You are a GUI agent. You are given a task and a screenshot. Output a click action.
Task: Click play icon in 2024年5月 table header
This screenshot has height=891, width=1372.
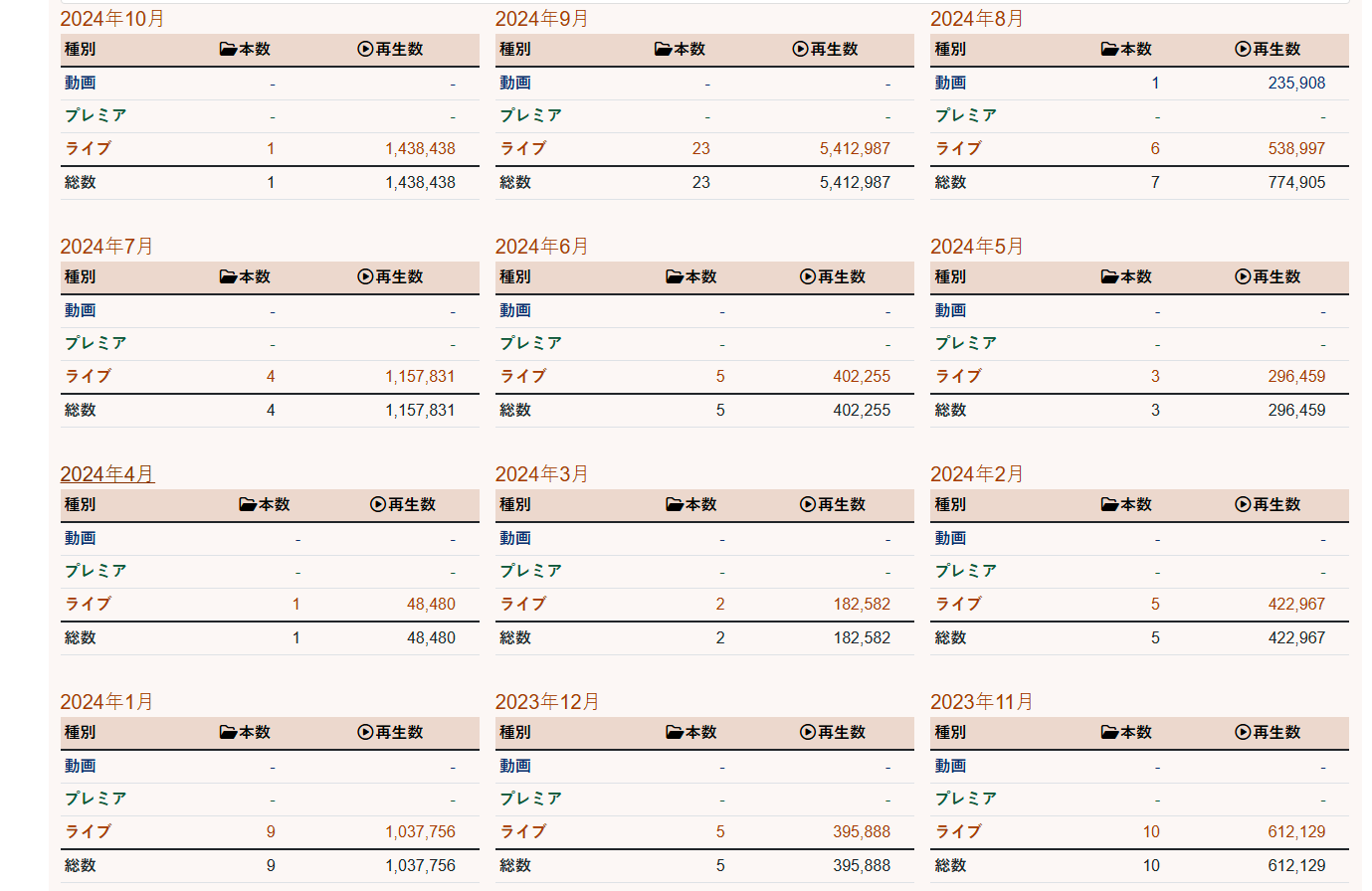1243,276
